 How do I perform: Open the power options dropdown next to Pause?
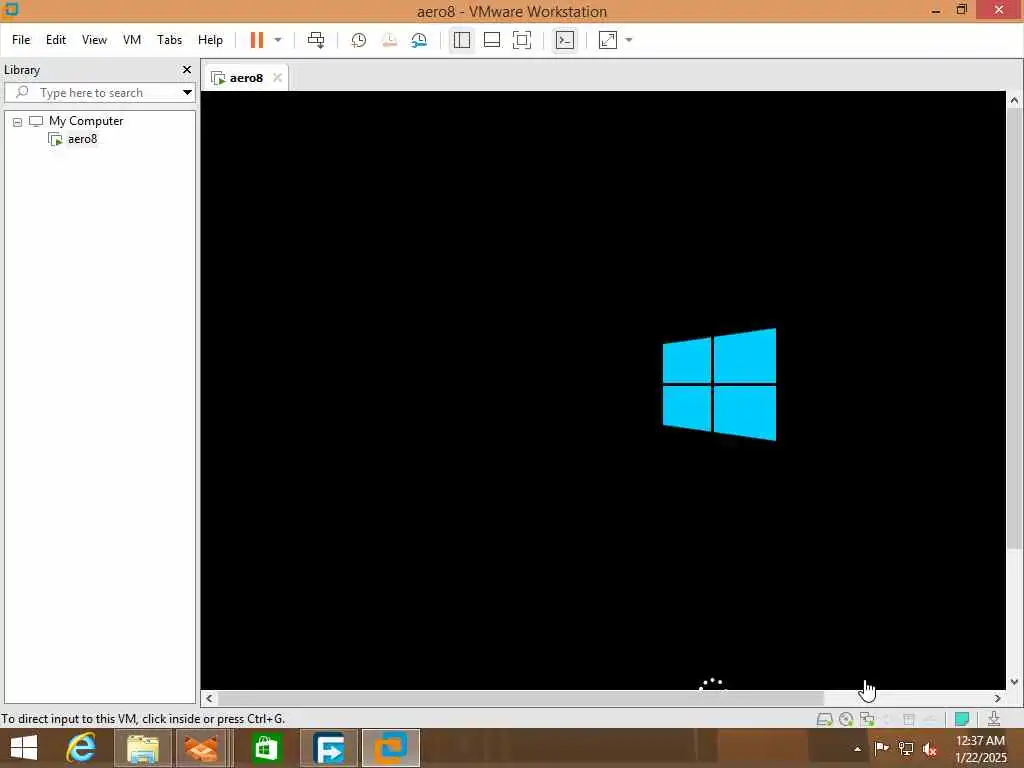point(278,40)
